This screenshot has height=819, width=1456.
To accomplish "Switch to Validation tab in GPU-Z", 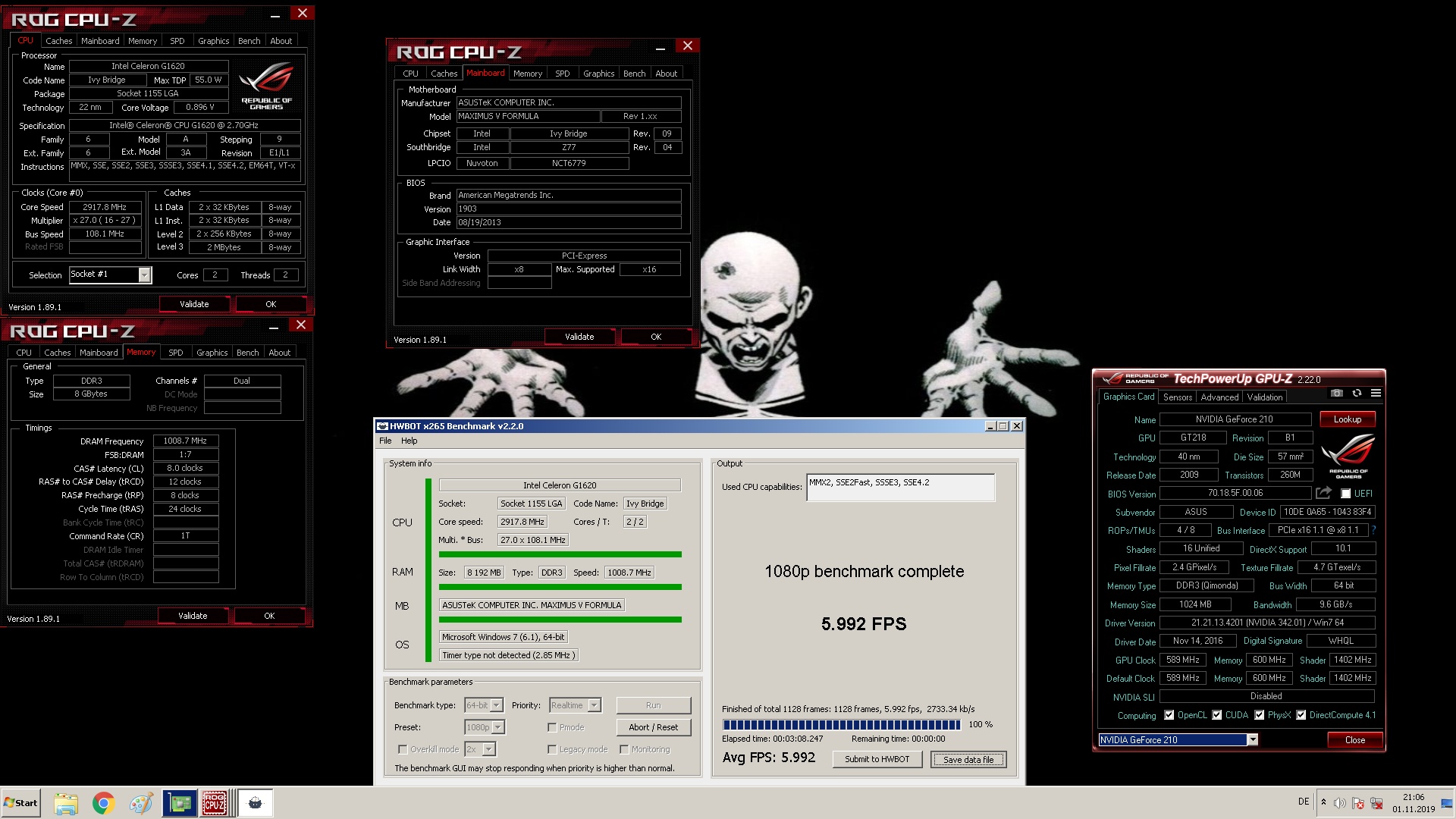I will (x=1265, y=397).
